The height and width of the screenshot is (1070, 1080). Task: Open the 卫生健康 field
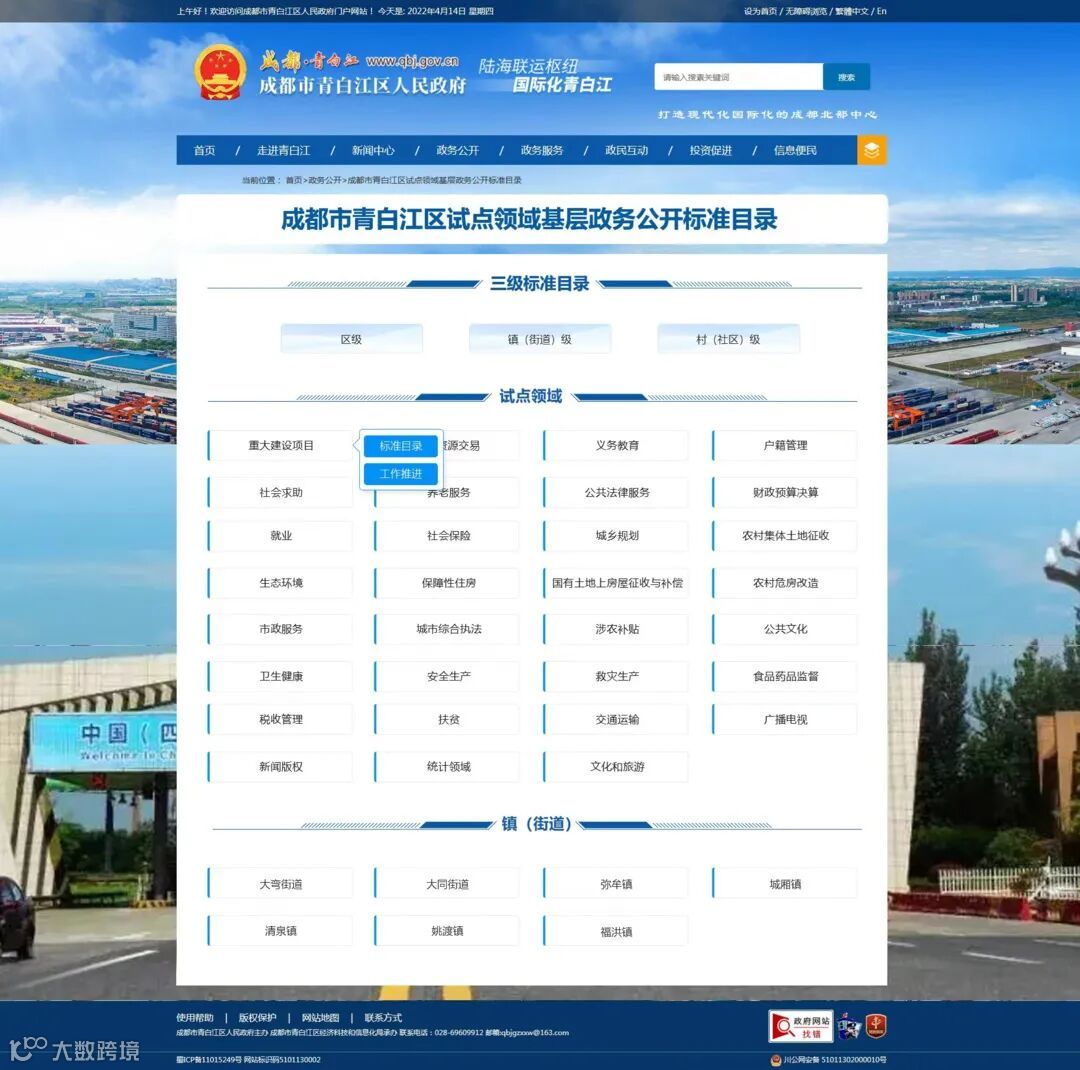click(x=281, y=677)
